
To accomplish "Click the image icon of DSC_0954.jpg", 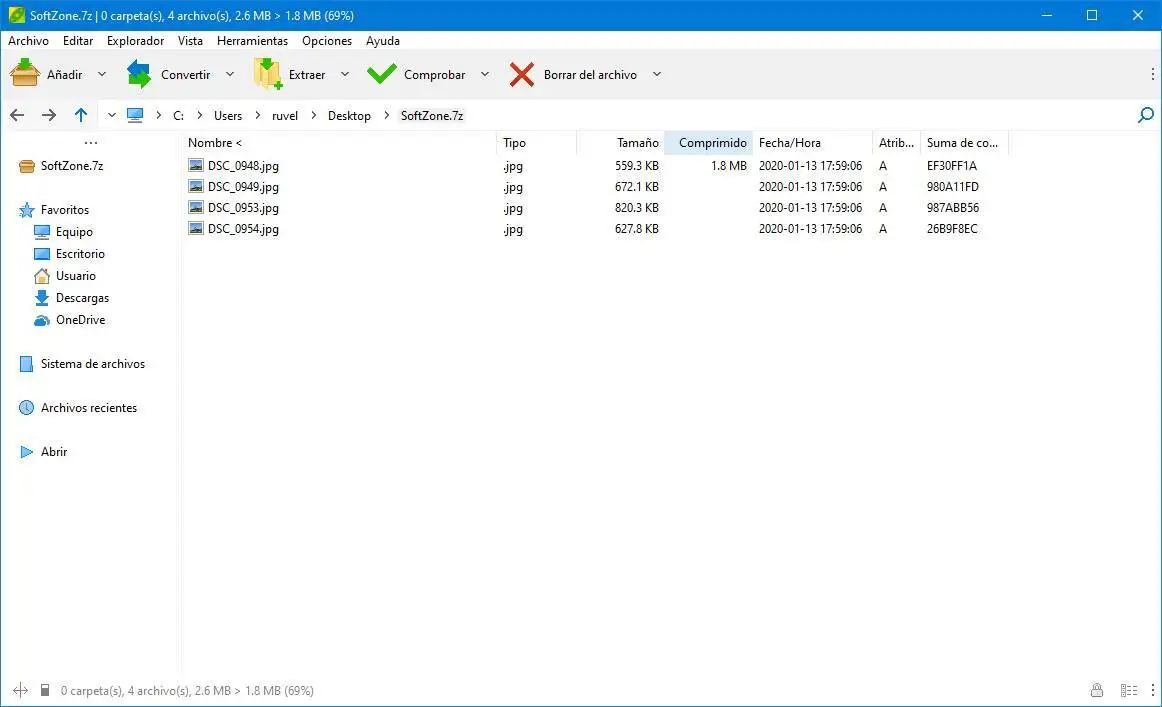I will point(196,228).
